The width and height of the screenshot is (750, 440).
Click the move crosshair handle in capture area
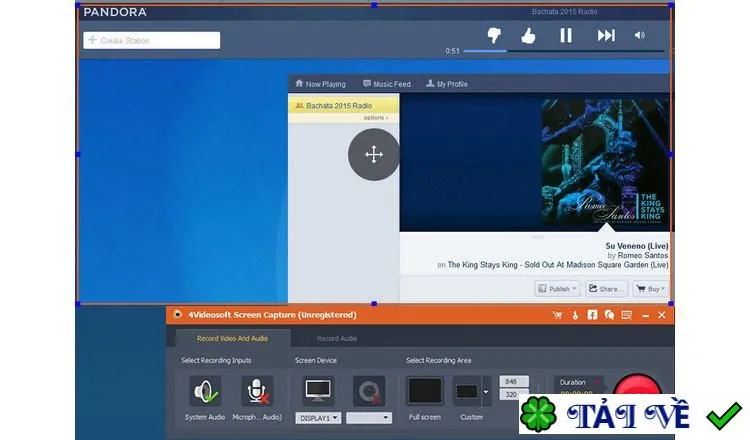[374, 154]
